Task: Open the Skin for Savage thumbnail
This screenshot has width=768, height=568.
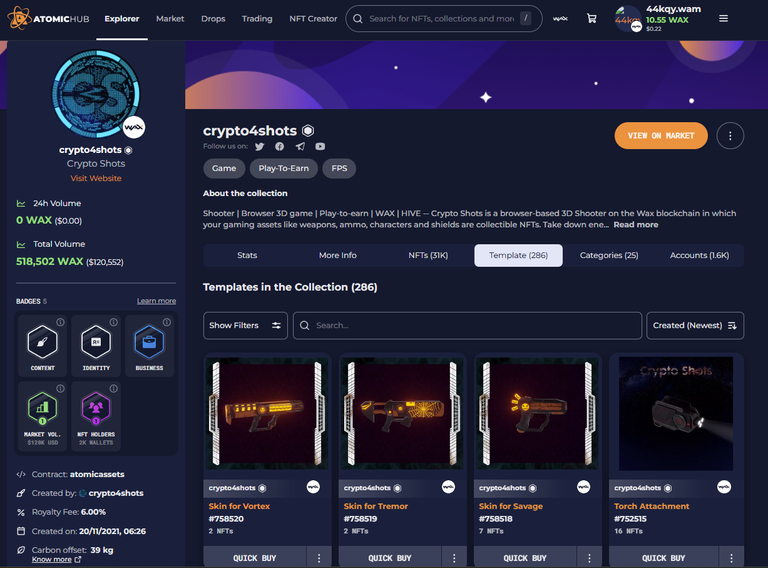Action: pos(537,414)
